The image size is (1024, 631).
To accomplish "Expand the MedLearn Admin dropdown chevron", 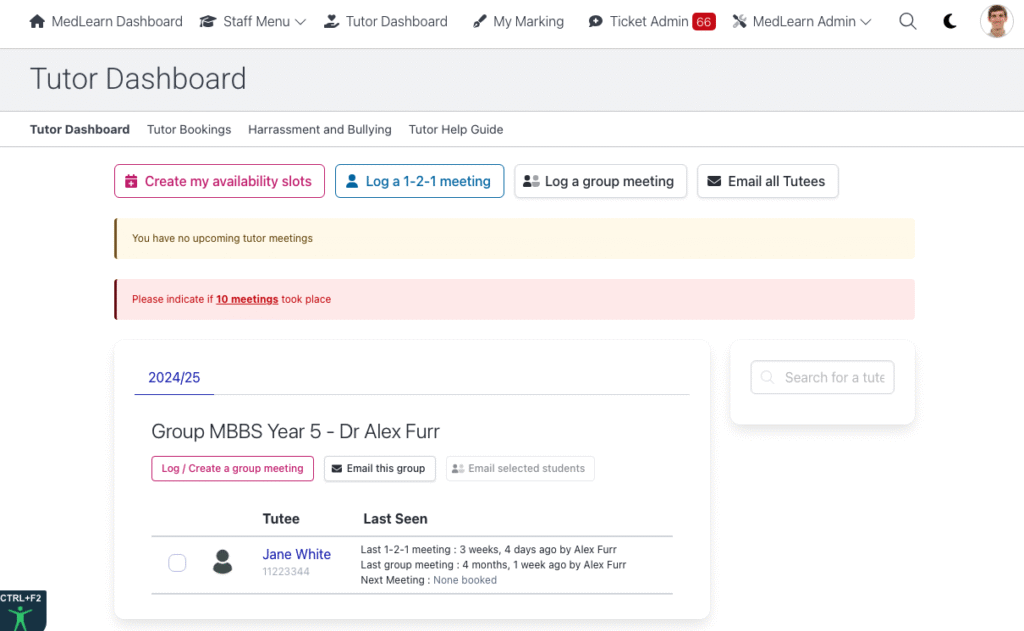I will pos(866,22).
